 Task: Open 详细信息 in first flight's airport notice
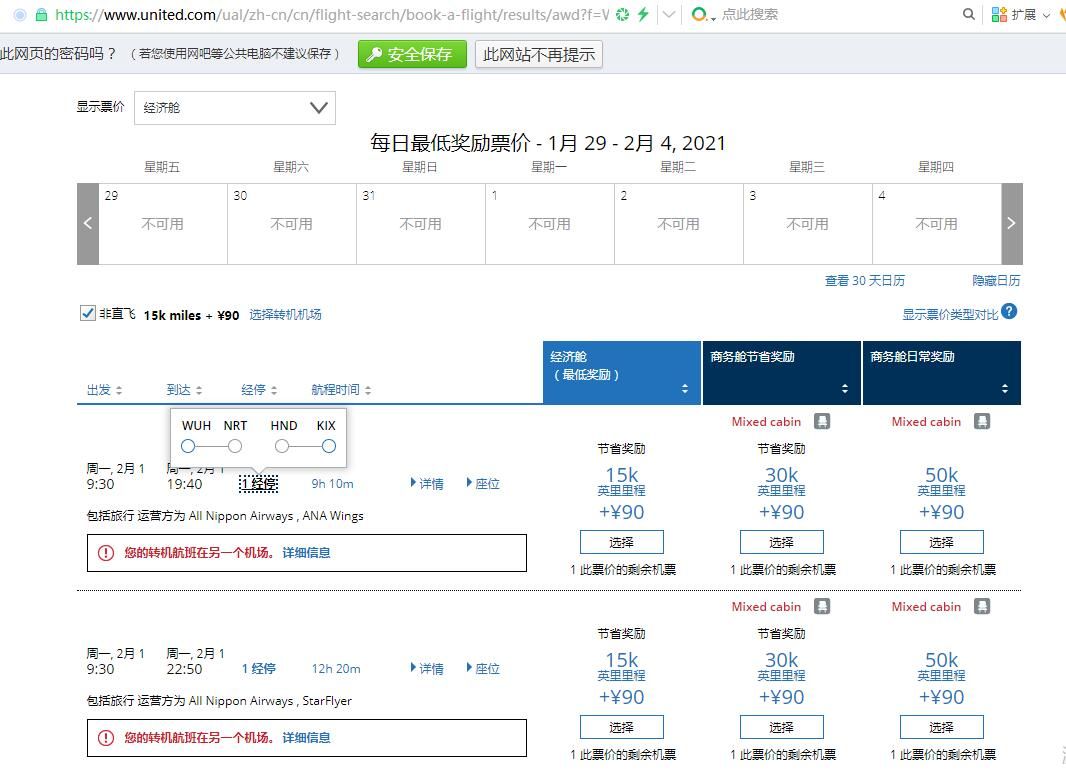(306, 552)
